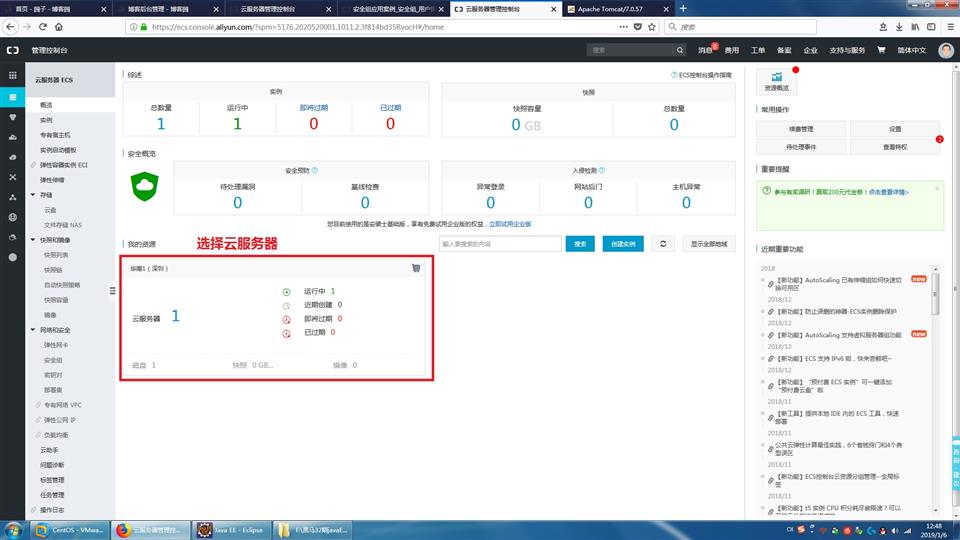Click the blue 搜索 button
This screenshot has width=960, height=540.
580,244
